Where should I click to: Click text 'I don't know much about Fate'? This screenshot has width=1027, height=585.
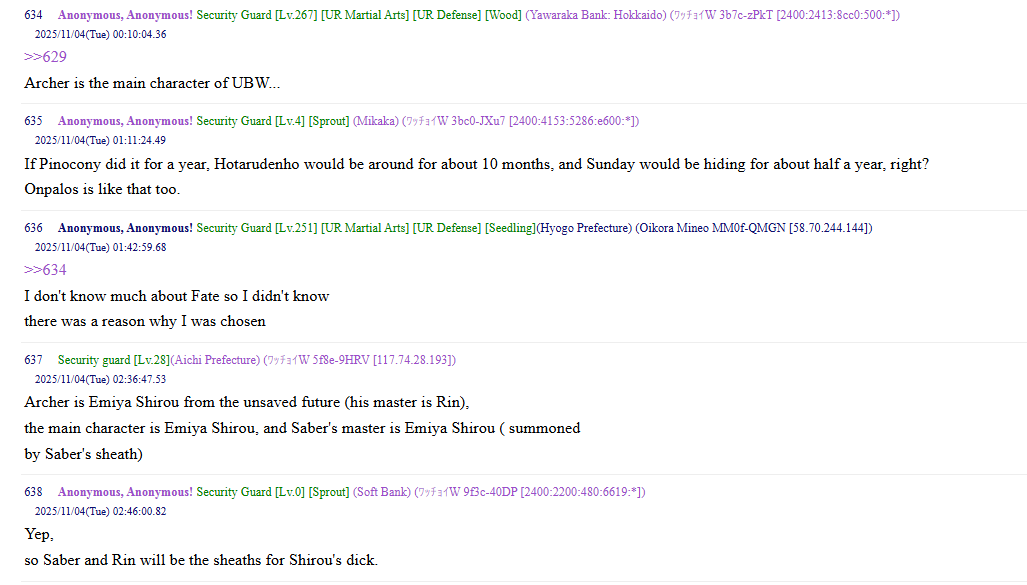point(177,296)
